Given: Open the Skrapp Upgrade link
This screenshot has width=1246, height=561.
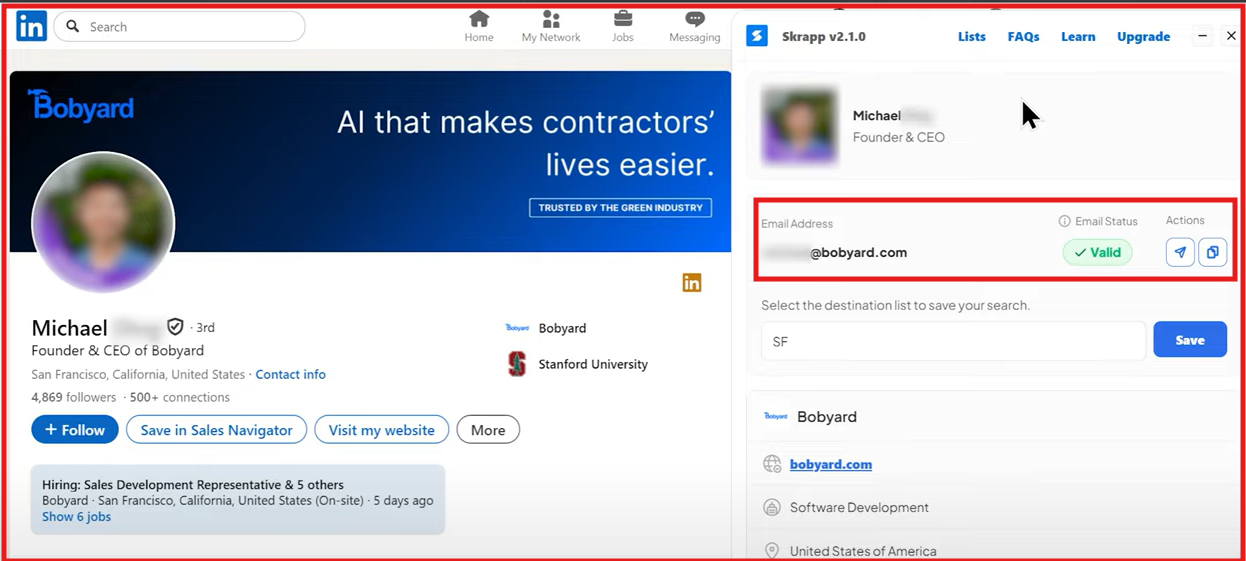Looking at the screenshot, I should click(1143, 36).
